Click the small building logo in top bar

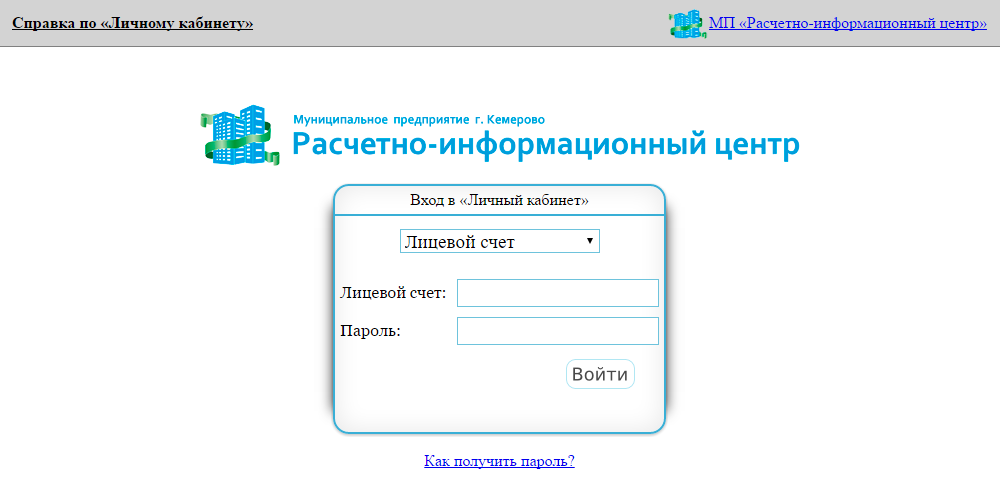pos(688,24)
